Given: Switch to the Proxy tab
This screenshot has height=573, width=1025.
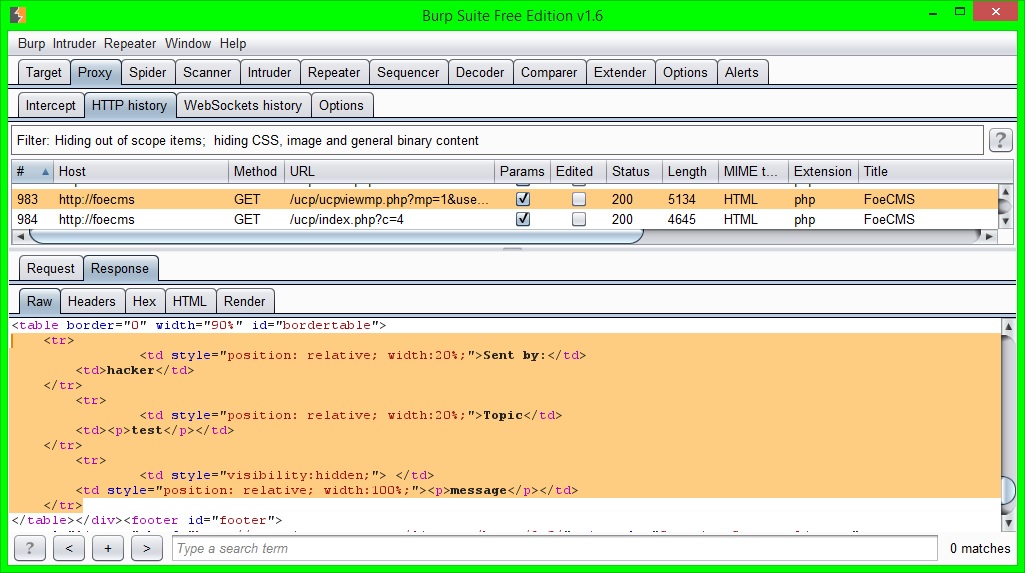Looking at the screenshot, I should click(95, 73).
